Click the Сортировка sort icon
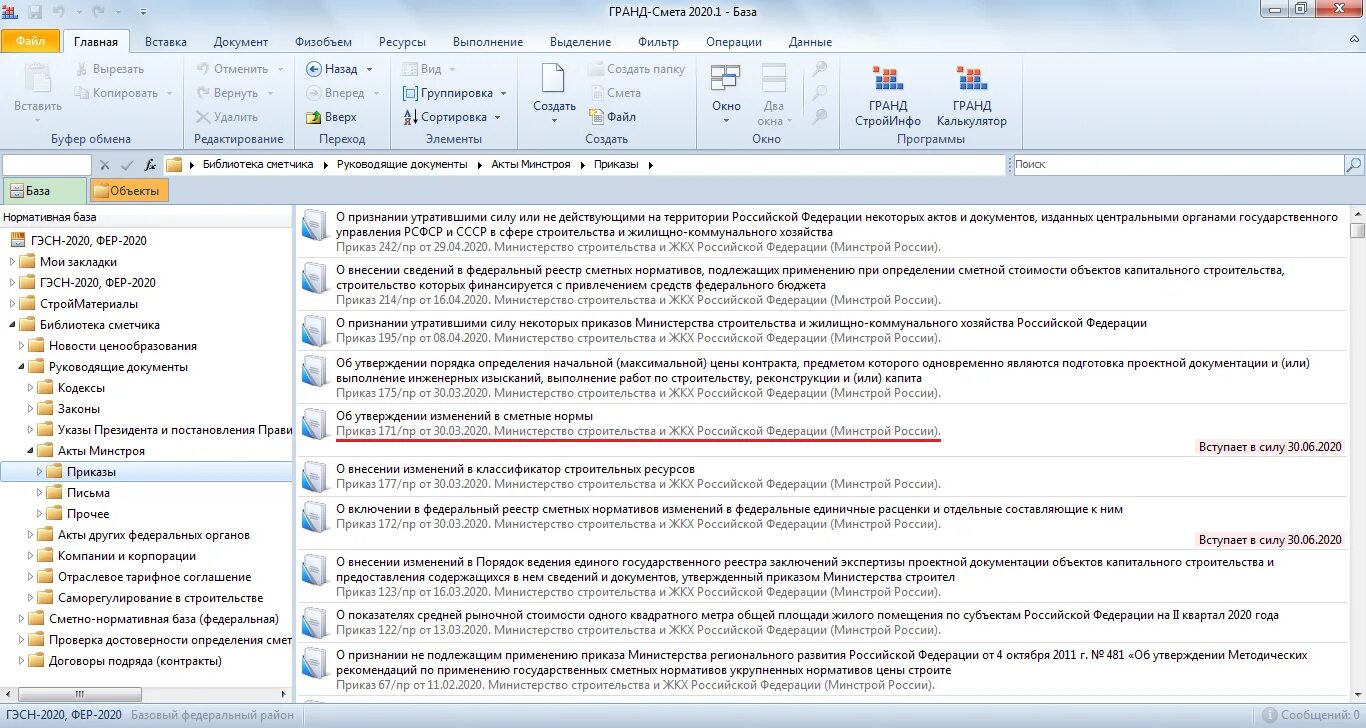The image size is (1366, 728). [x=410, y=117]
